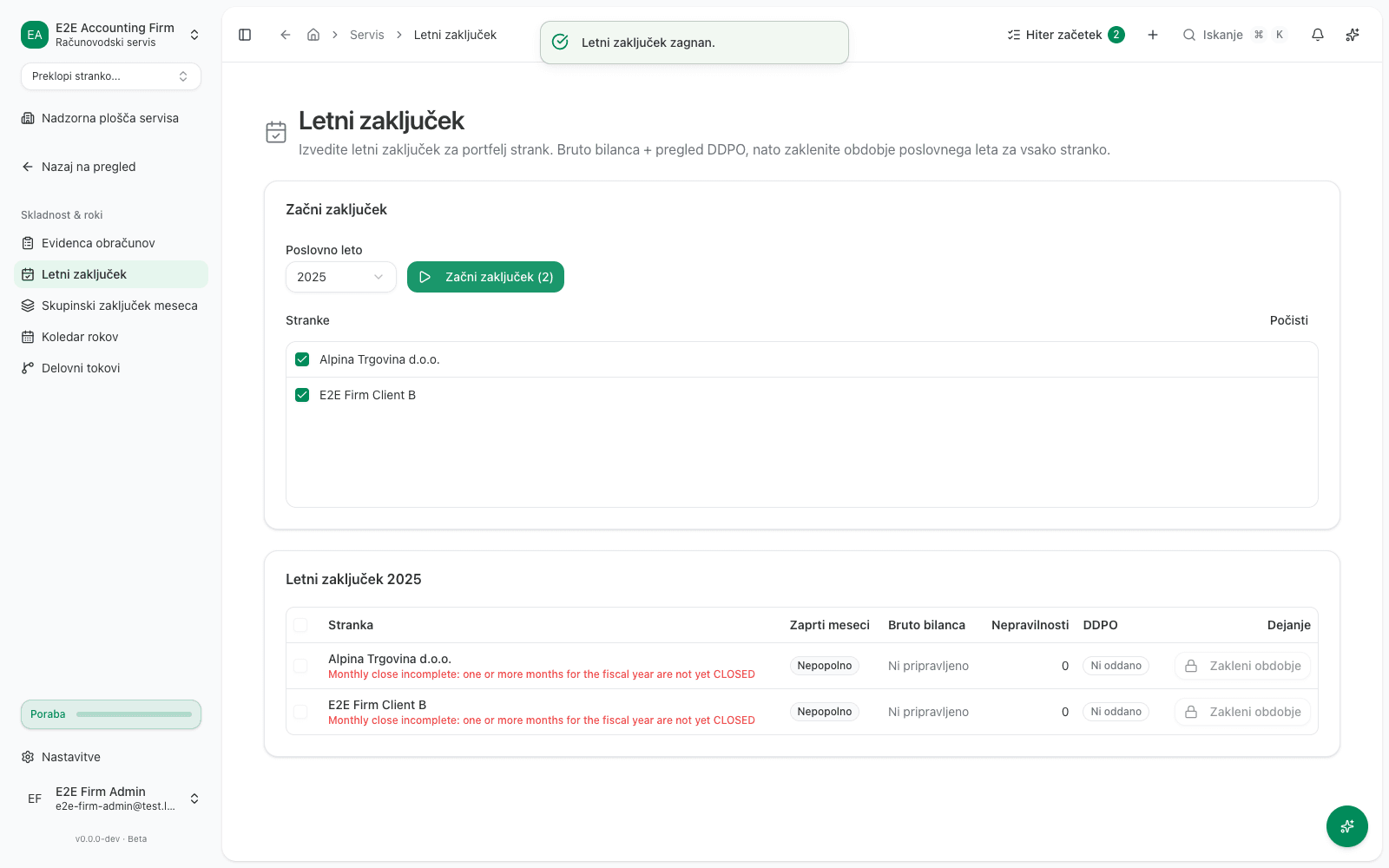This screenshot has height=868, width=1389.
Task: Click the Nastavitve gear icon
Action: [x=28, y=757]
